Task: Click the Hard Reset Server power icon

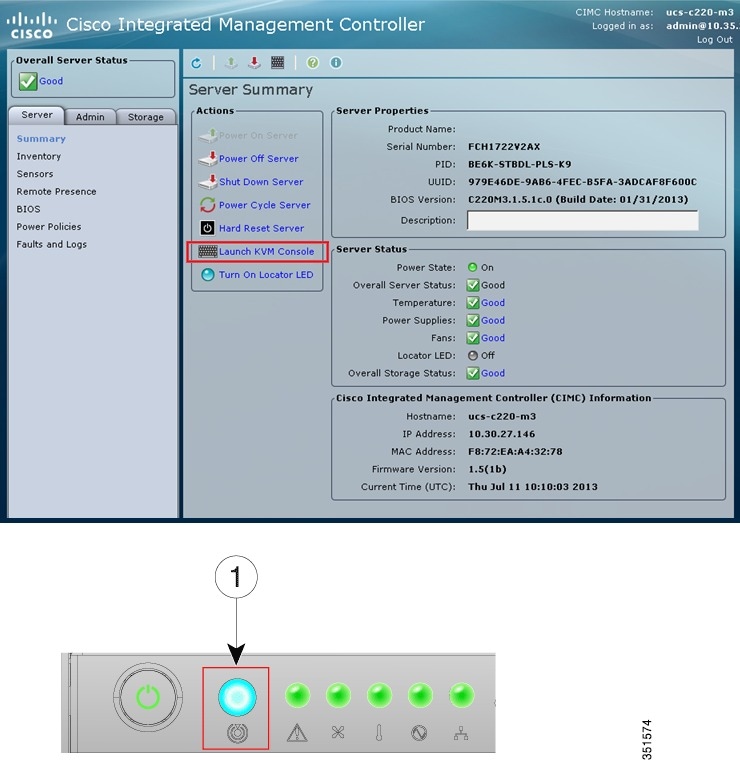Action: pyautogui.click(x=207, y=228)
